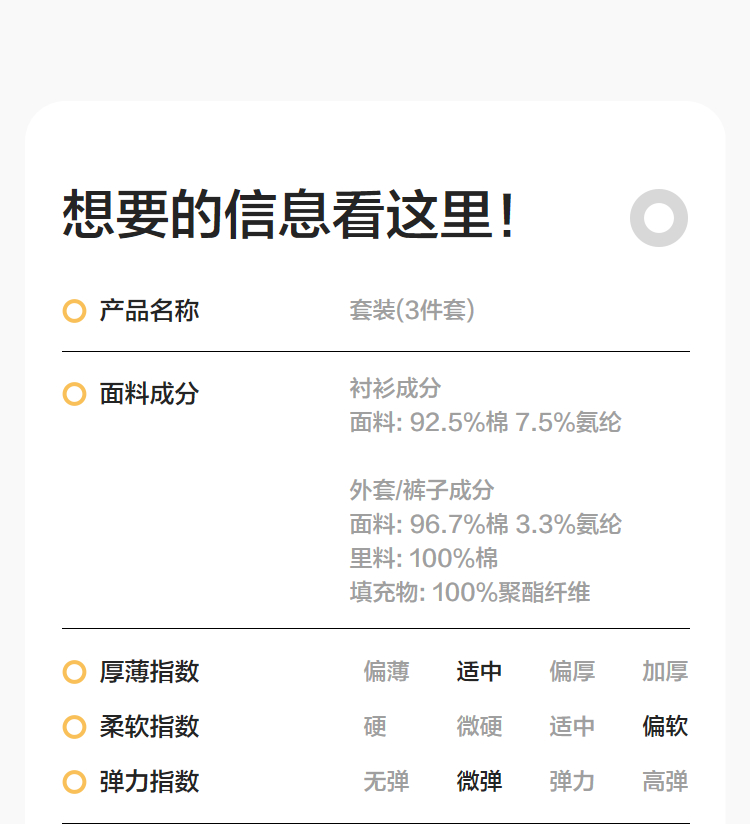Click the 衬衫成分 fabric label
Image resolution: width=750 pixels, height=824 pixels.
[x=395, y=388]
